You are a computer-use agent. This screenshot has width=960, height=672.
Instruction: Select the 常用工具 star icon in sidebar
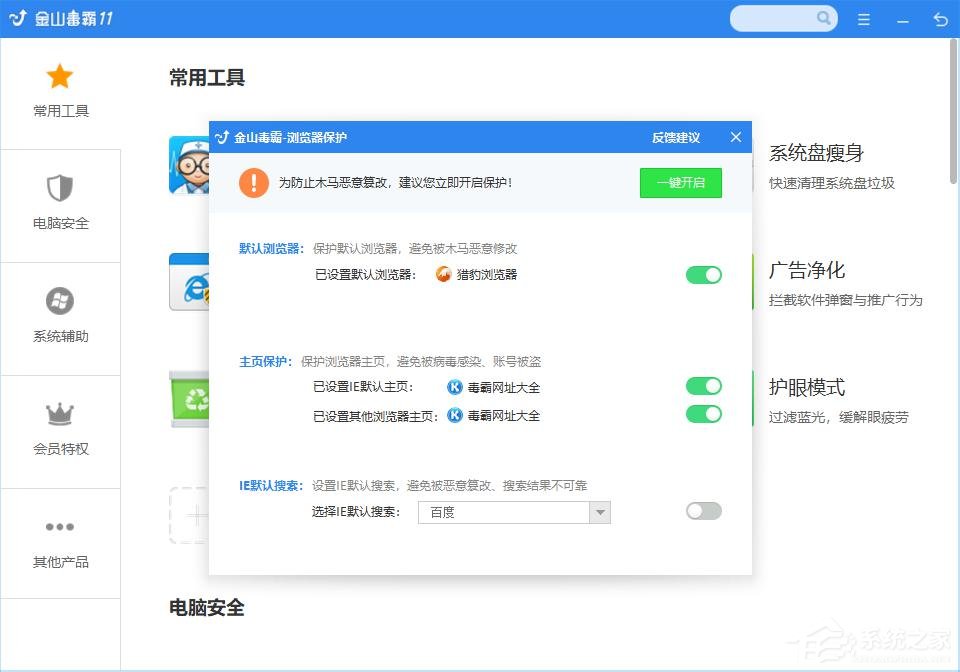[60, 77]
